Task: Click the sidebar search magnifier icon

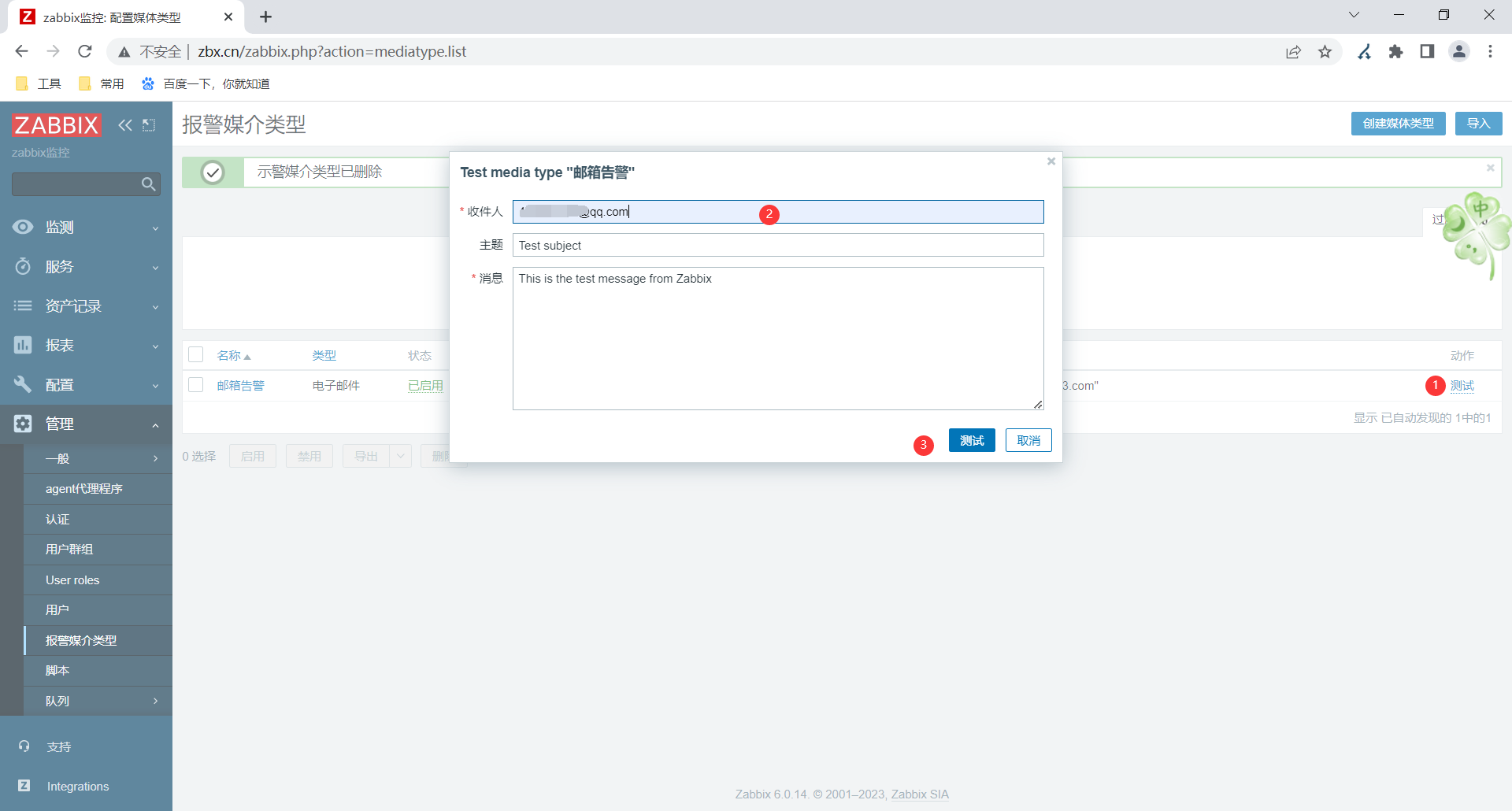Action: click(x=148, y=184)
